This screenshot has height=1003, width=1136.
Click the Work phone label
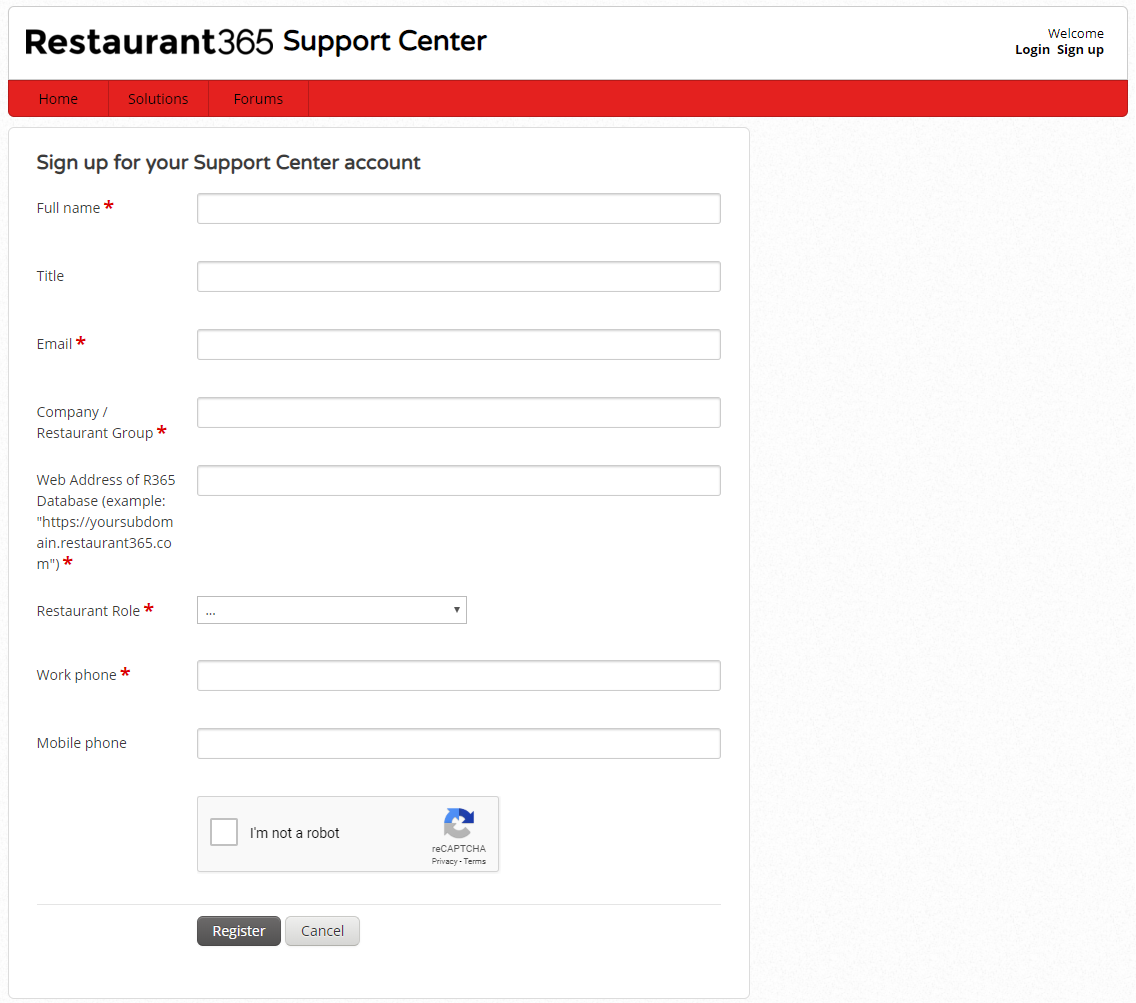[77, 675]
